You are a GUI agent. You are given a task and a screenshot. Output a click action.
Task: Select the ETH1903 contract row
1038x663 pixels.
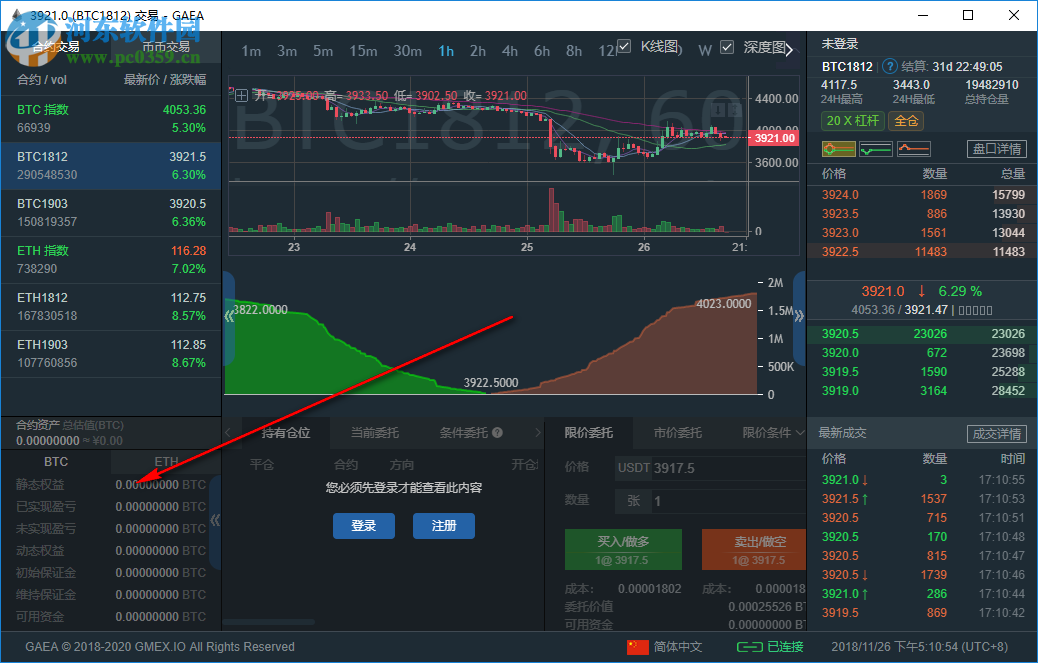(111, 353)
